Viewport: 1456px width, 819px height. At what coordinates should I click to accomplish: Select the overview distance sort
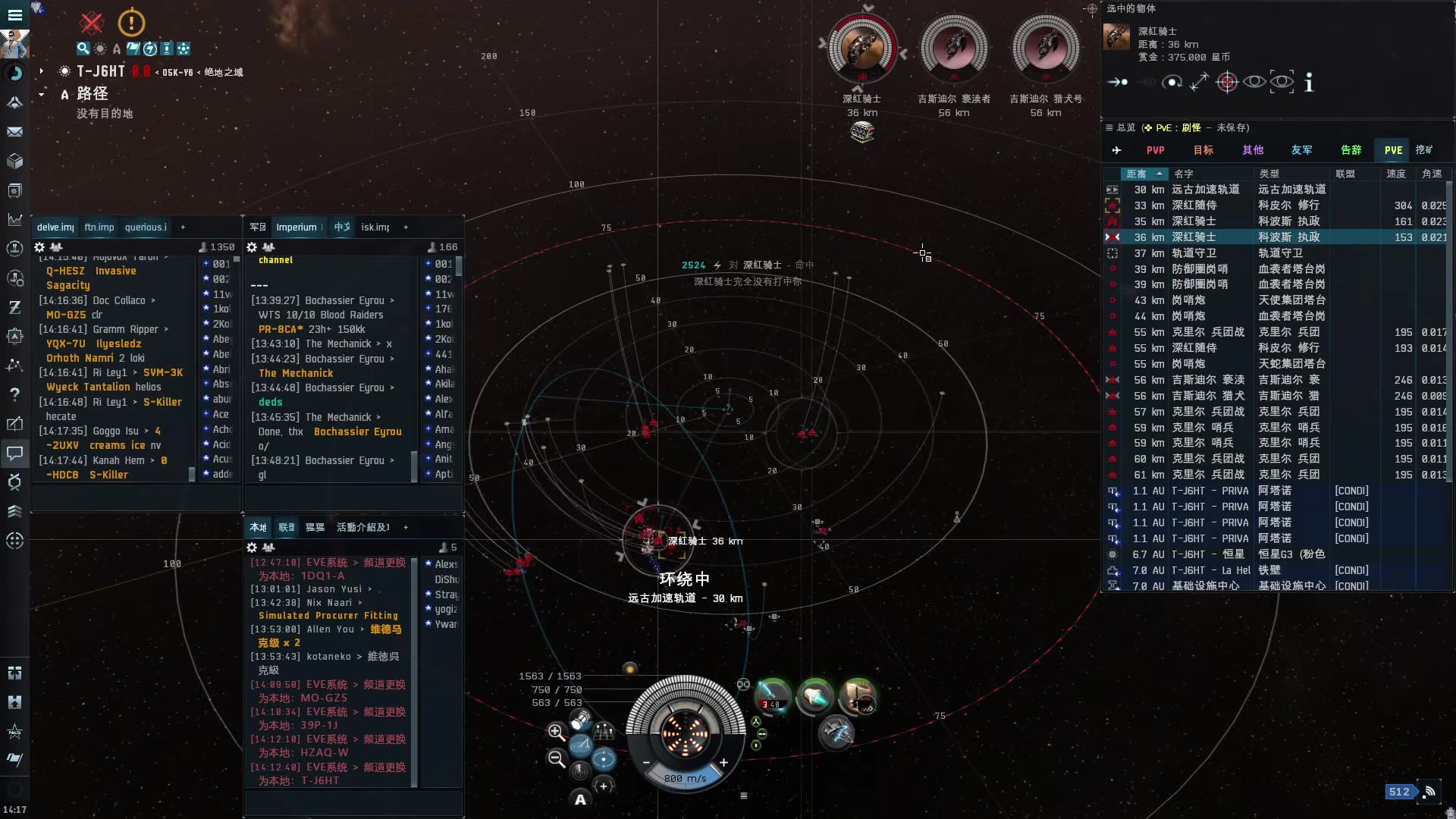1143,173
